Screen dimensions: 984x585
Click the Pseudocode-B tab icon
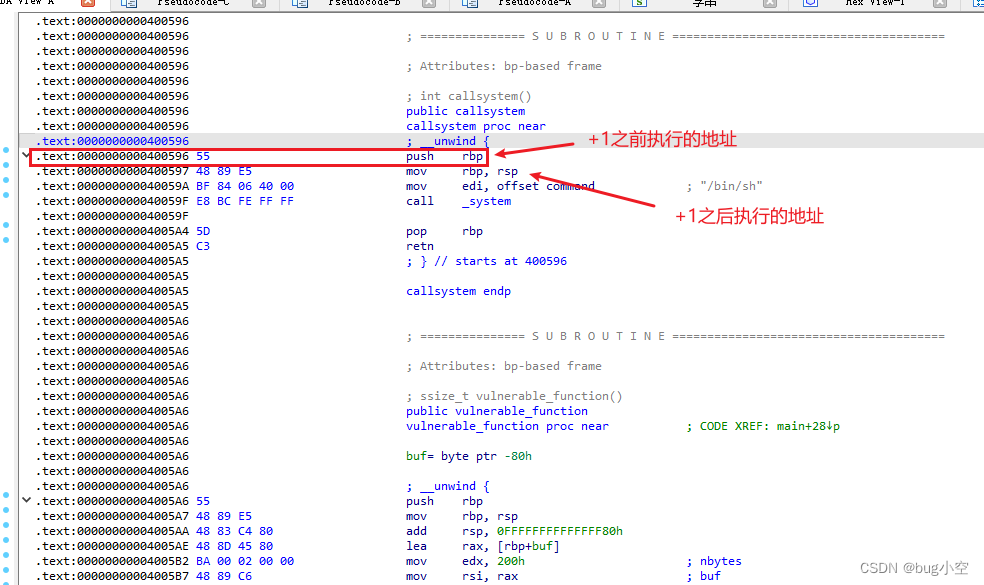[299, 3]
